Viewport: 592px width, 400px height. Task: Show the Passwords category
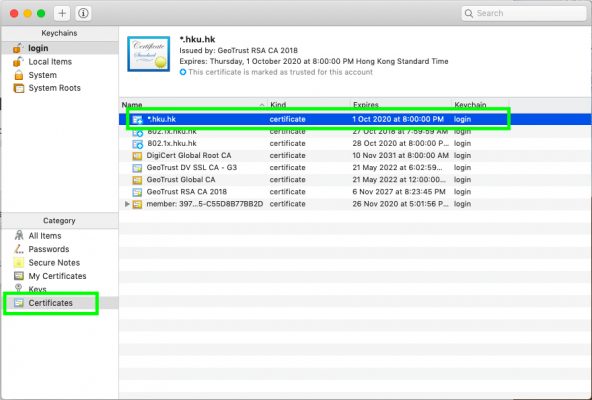pyautogui.click(x=59, y=249)
